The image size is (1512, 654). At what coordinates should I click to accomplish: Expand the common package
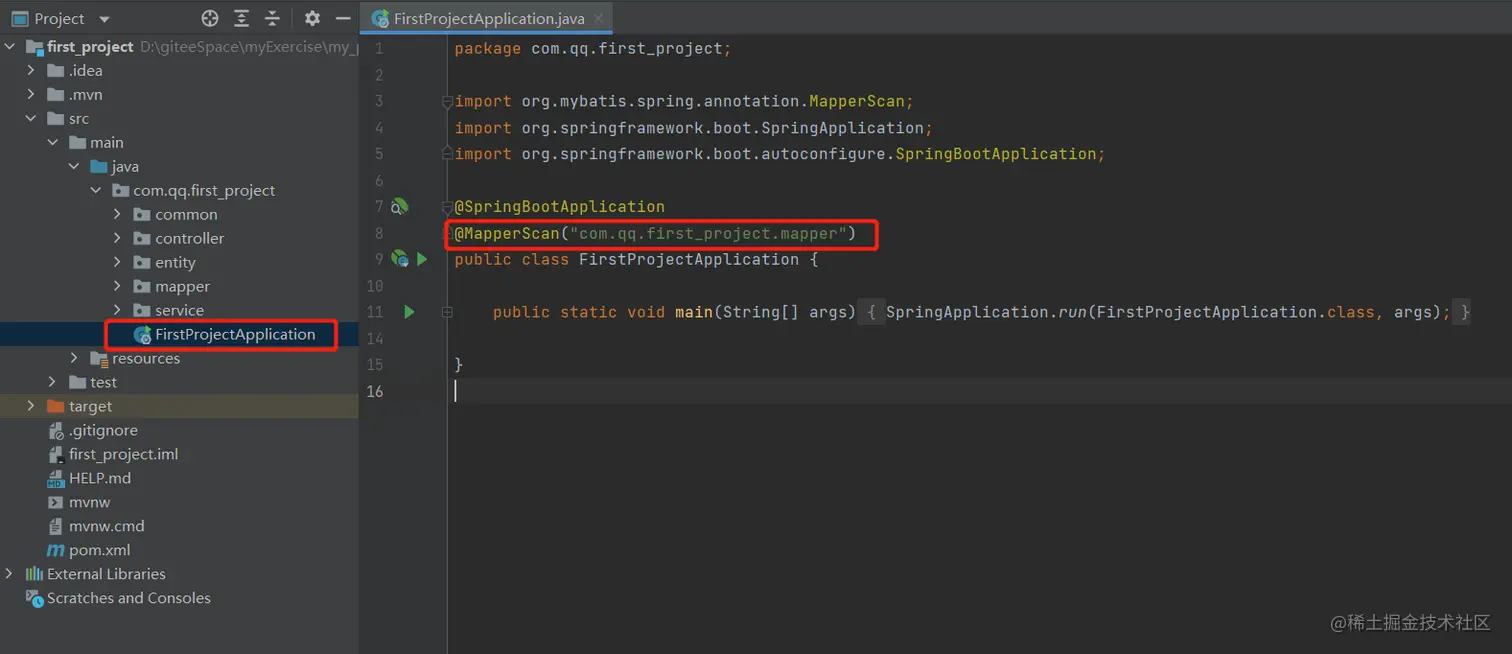click(x=117, y=214)
